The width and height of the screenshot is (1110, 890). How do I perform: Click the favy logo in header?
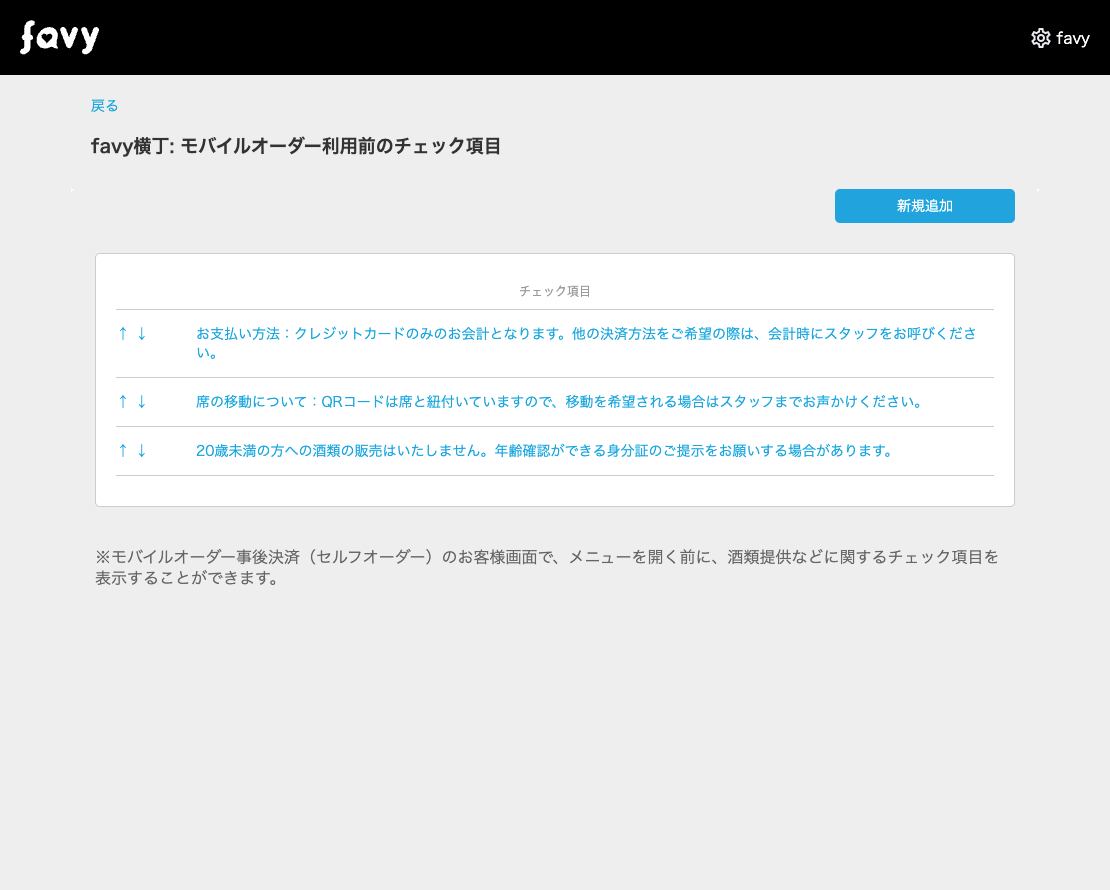(x=59, y=37)
